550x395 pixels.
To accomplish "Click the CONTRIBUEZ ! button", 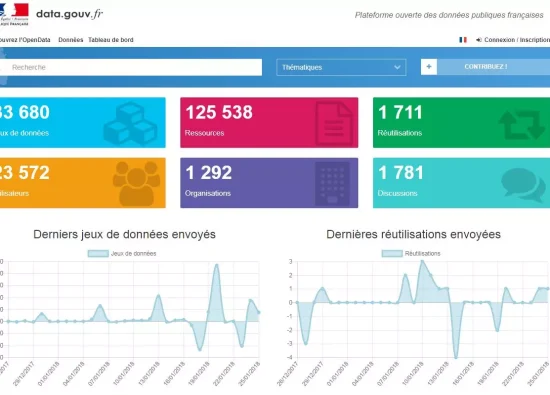I will pos(485,67).
